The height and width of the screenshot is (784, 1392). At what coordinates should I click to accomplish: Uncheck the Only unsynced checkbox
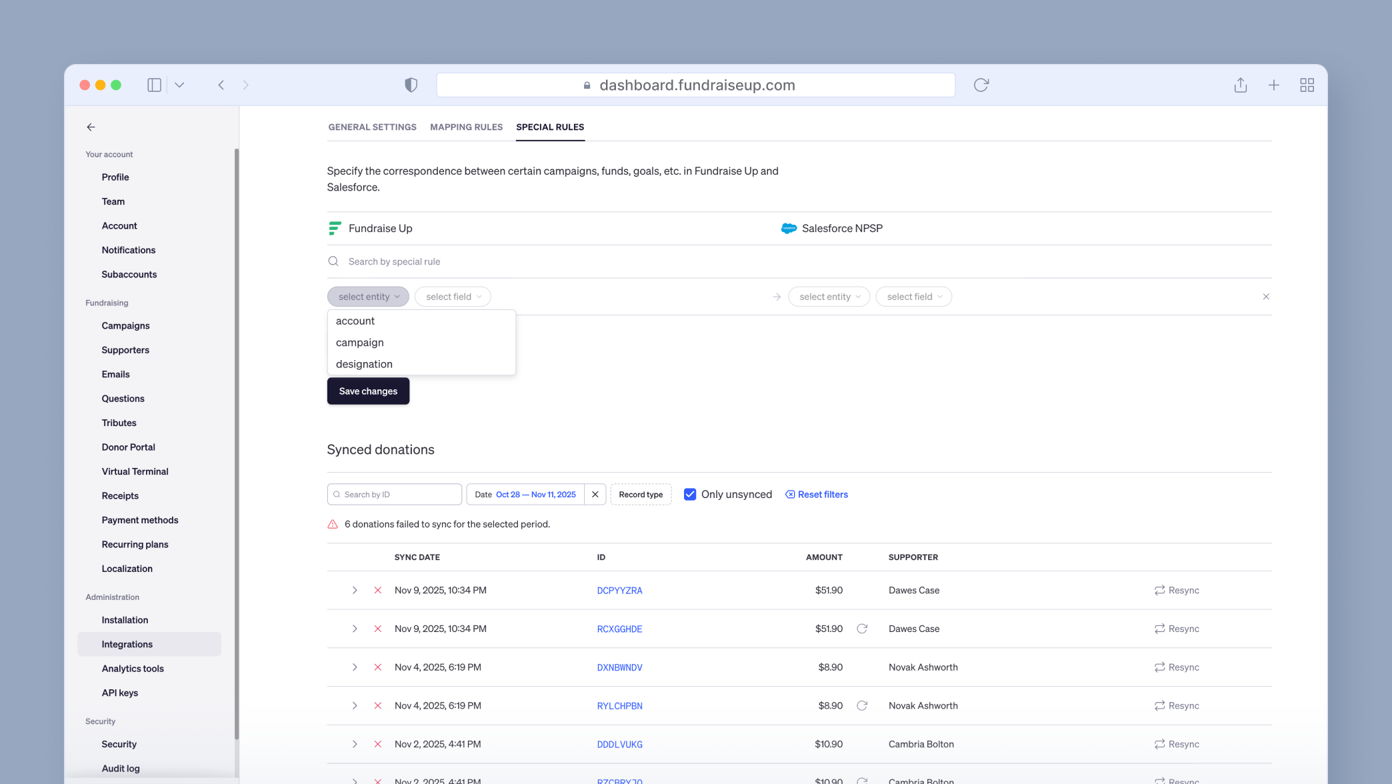[x=690, y=494]
